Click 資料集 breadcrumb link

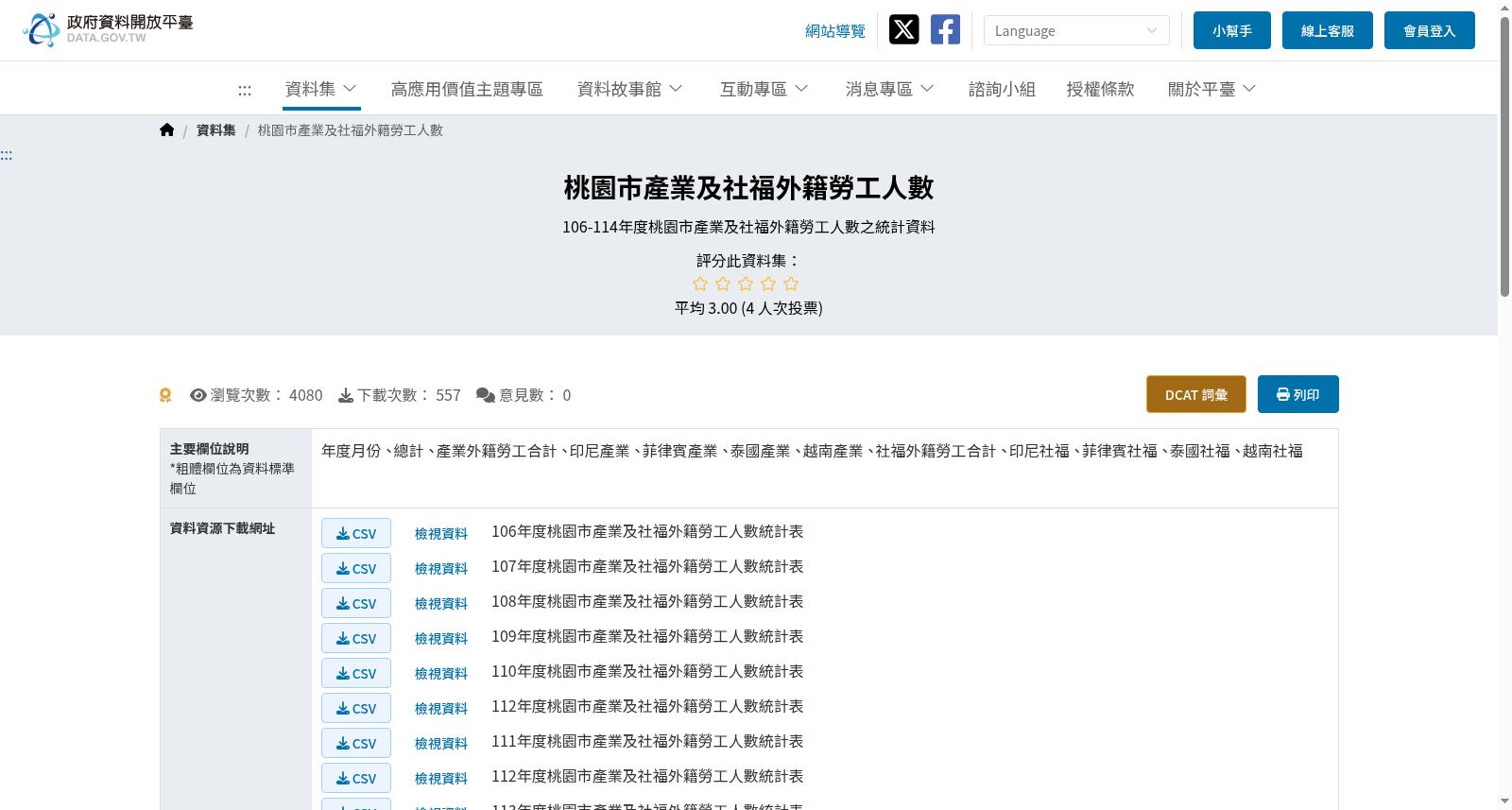215,130
